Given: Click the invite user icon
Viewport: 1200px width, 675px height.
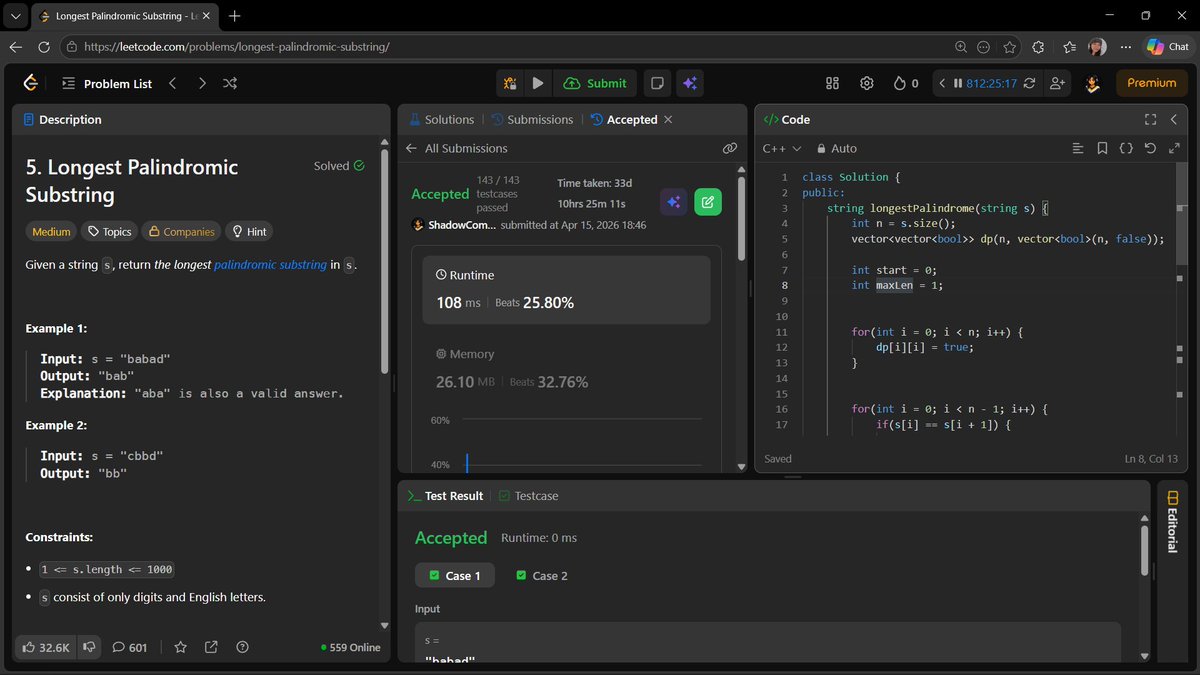Looking at the screenshot, I should [x=1057, y=83].
